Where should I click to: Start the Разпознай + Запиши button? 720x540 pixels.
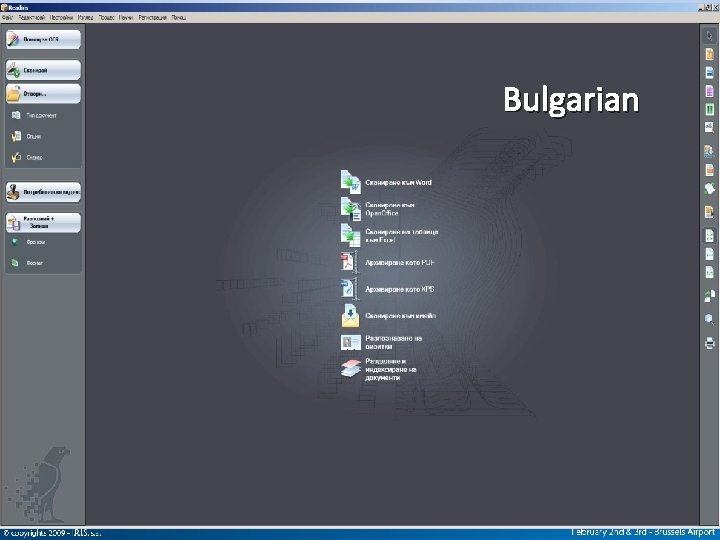(43, 223)
